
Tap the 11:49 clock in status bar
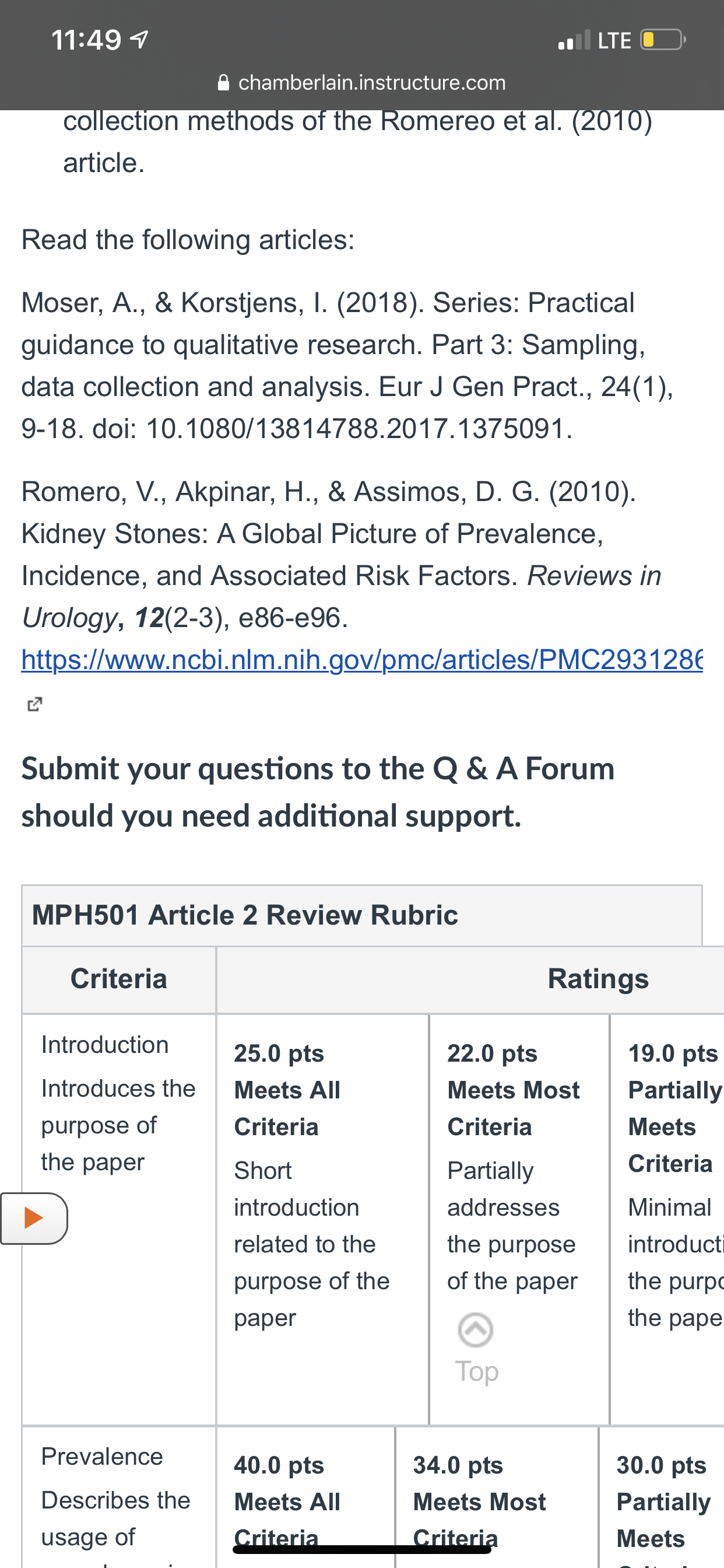[x=86, y=40]
